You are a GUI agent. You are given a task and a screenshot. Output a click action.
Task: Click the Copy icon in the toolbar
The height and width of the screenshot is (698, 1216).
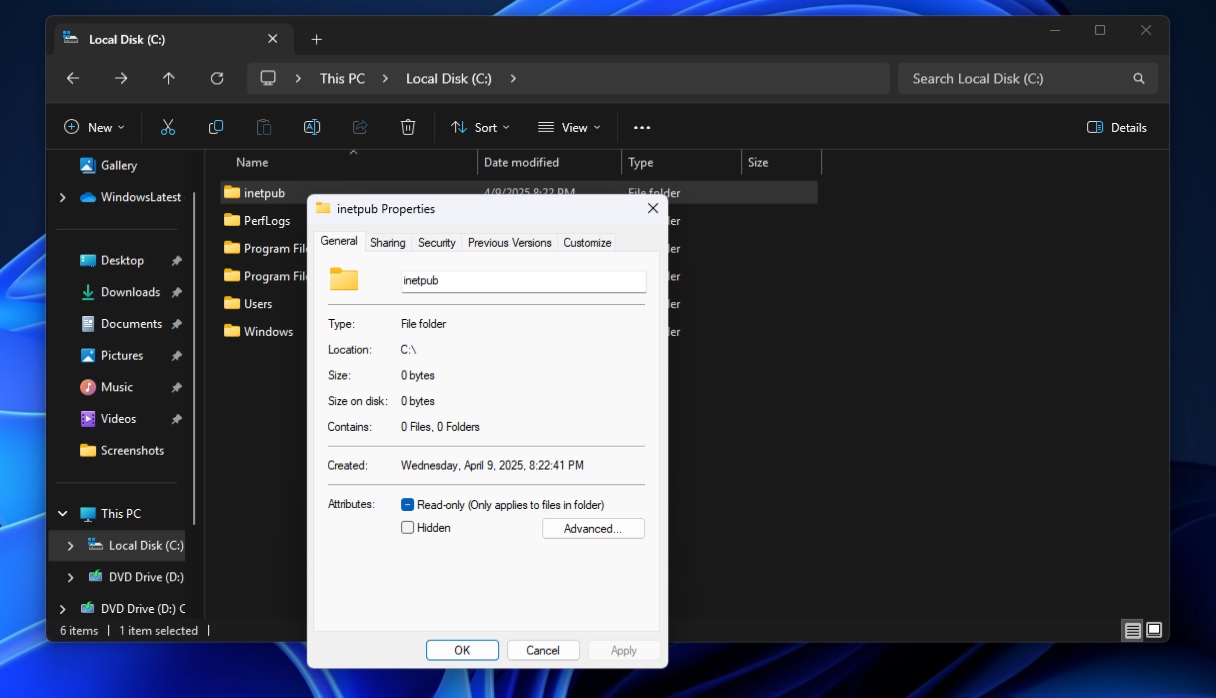coord(215,127)
